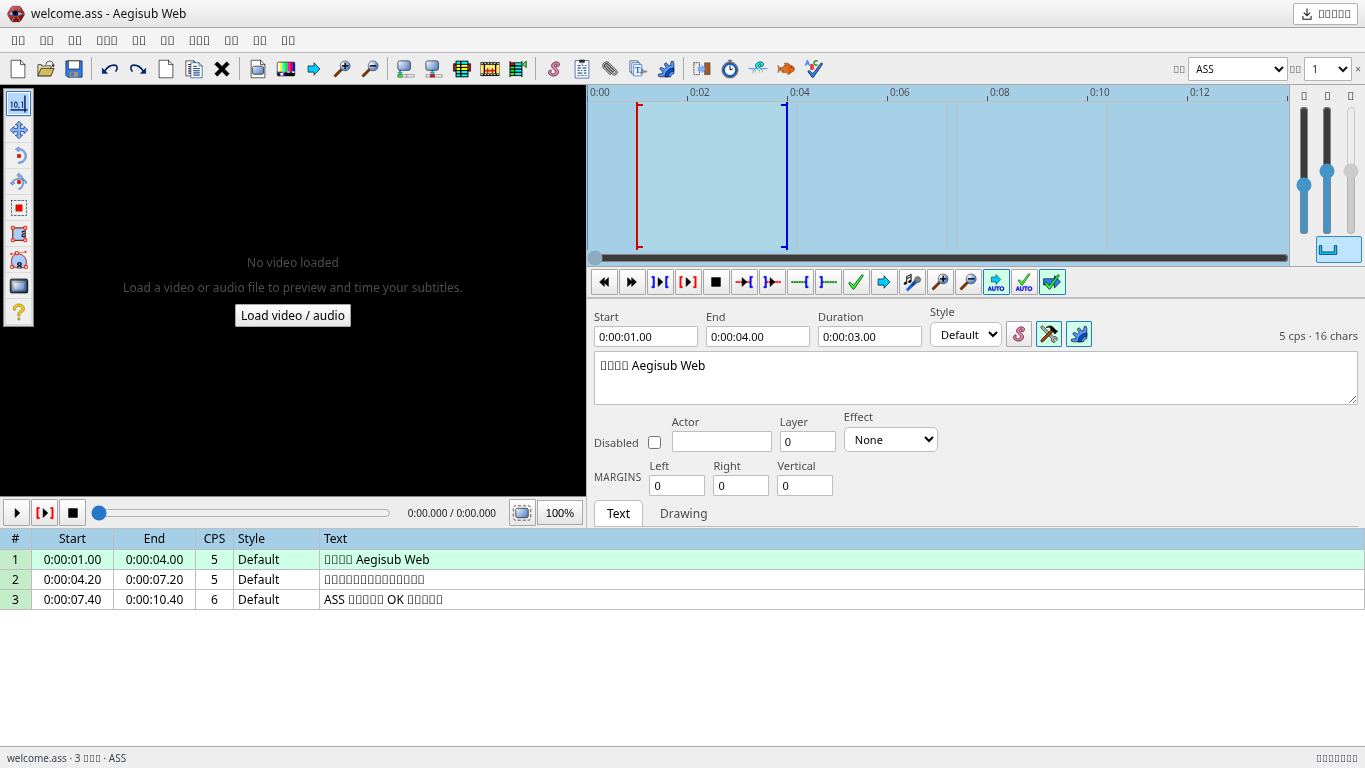Open the Effect None dropdown
Image resolution: width=1365 pixels, height=768 pixels.
coord(890,439)
